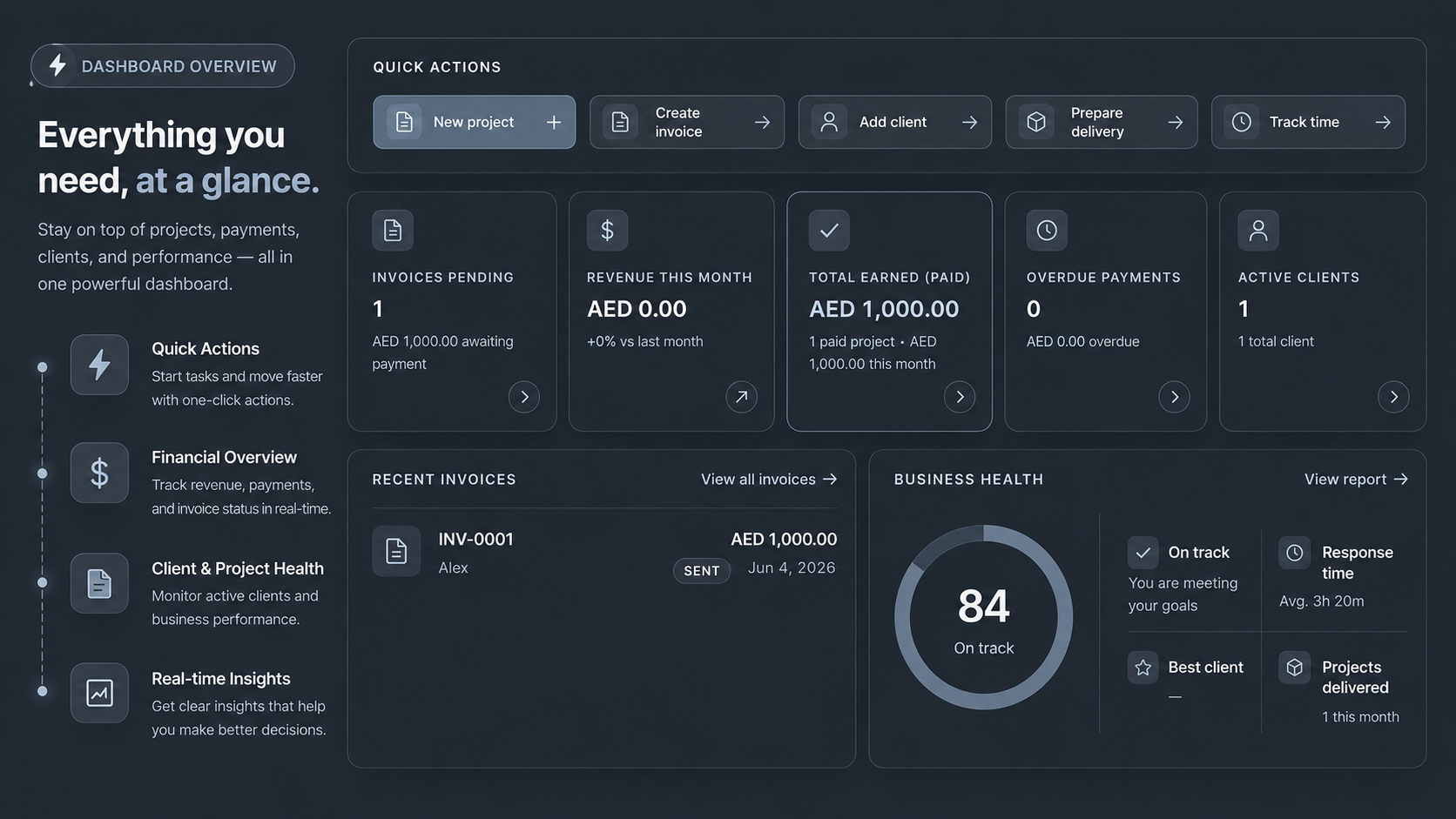Click the Prepare delivery box icon
1456x819 pixels.
[1036, 122]
